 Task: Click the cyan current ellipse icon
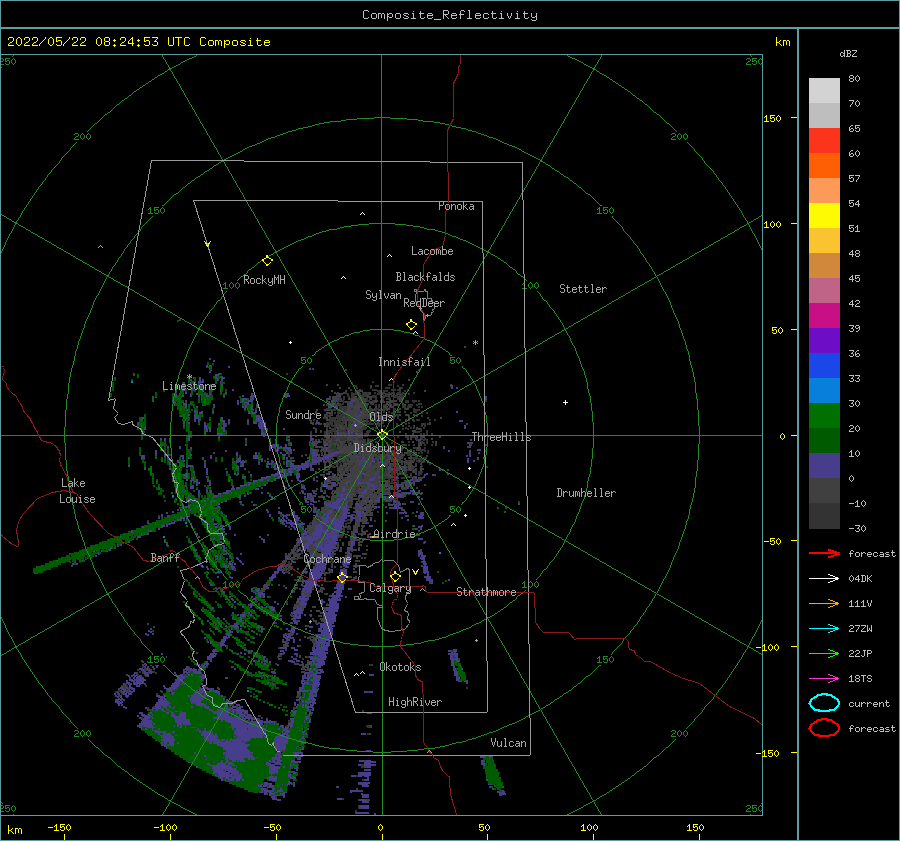click(x=824, y=703)
